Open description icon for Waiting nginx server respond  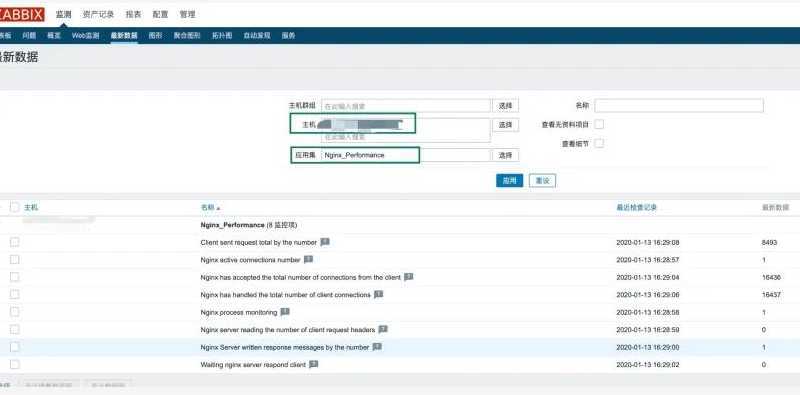pyautogui.click(x=314, y=364)
